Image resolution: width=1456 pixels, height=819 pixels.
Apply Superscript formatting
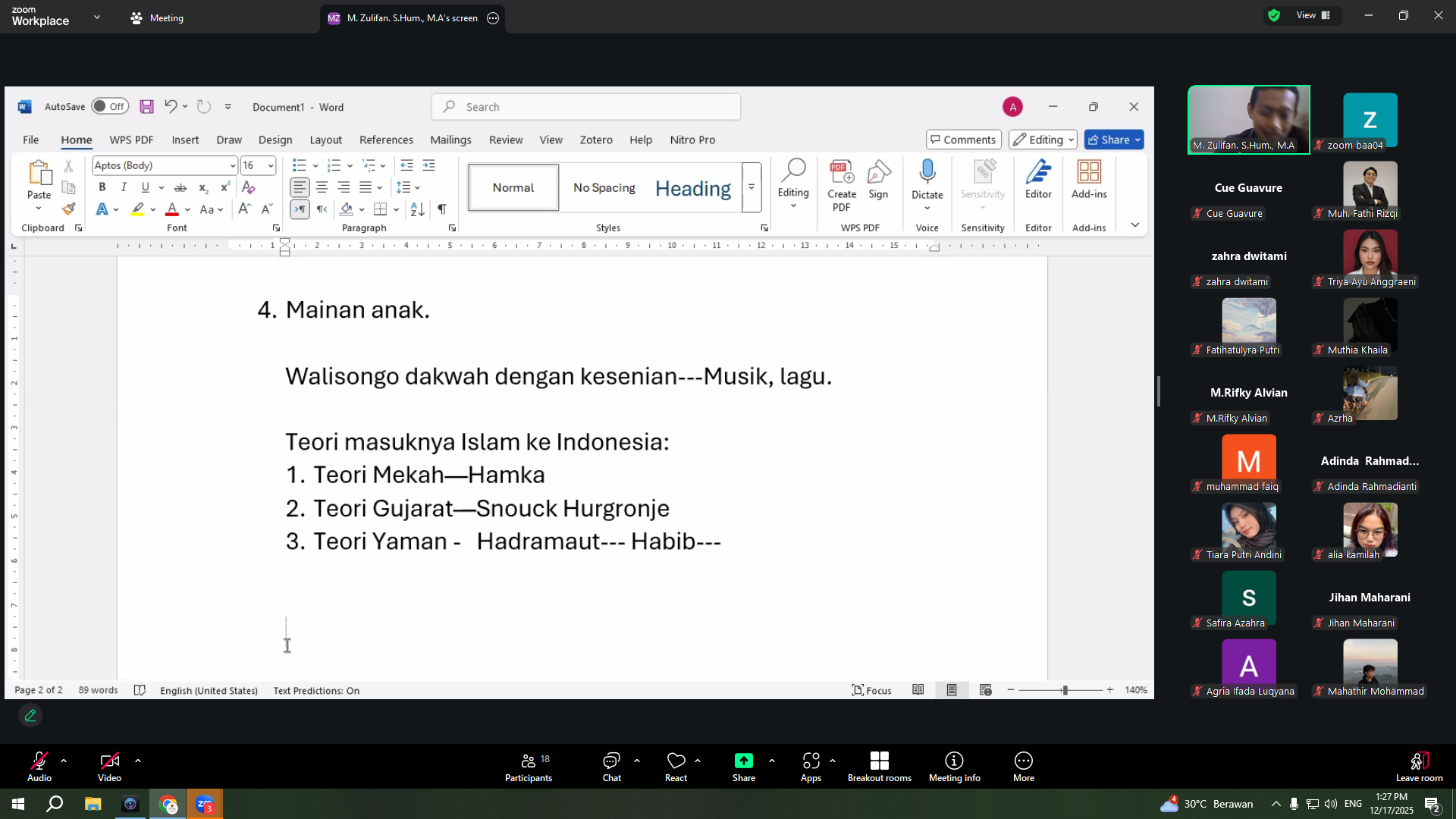pos(225,187)
